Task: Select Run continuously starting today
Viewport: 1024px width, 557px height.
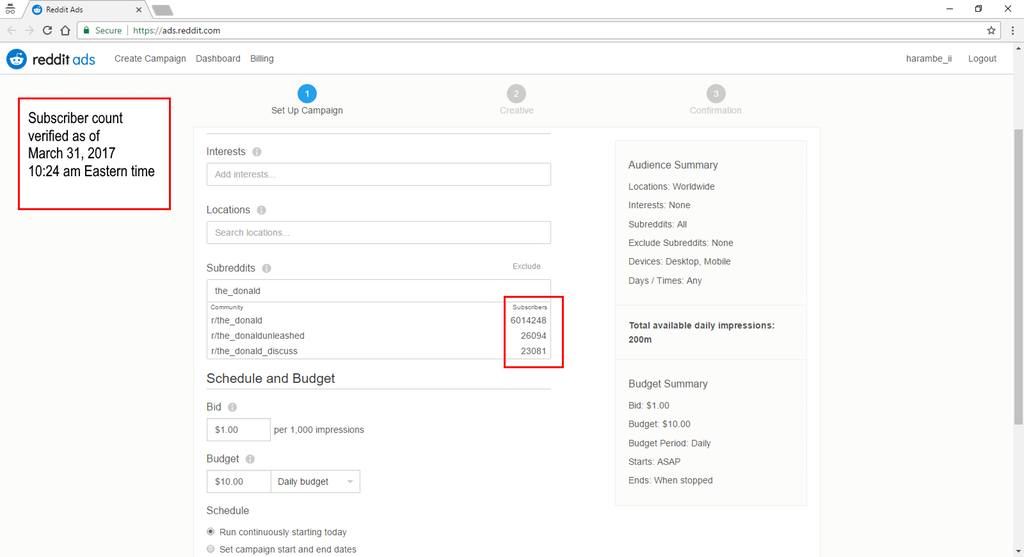Action: pyautogui.click(x=210, y=532)
